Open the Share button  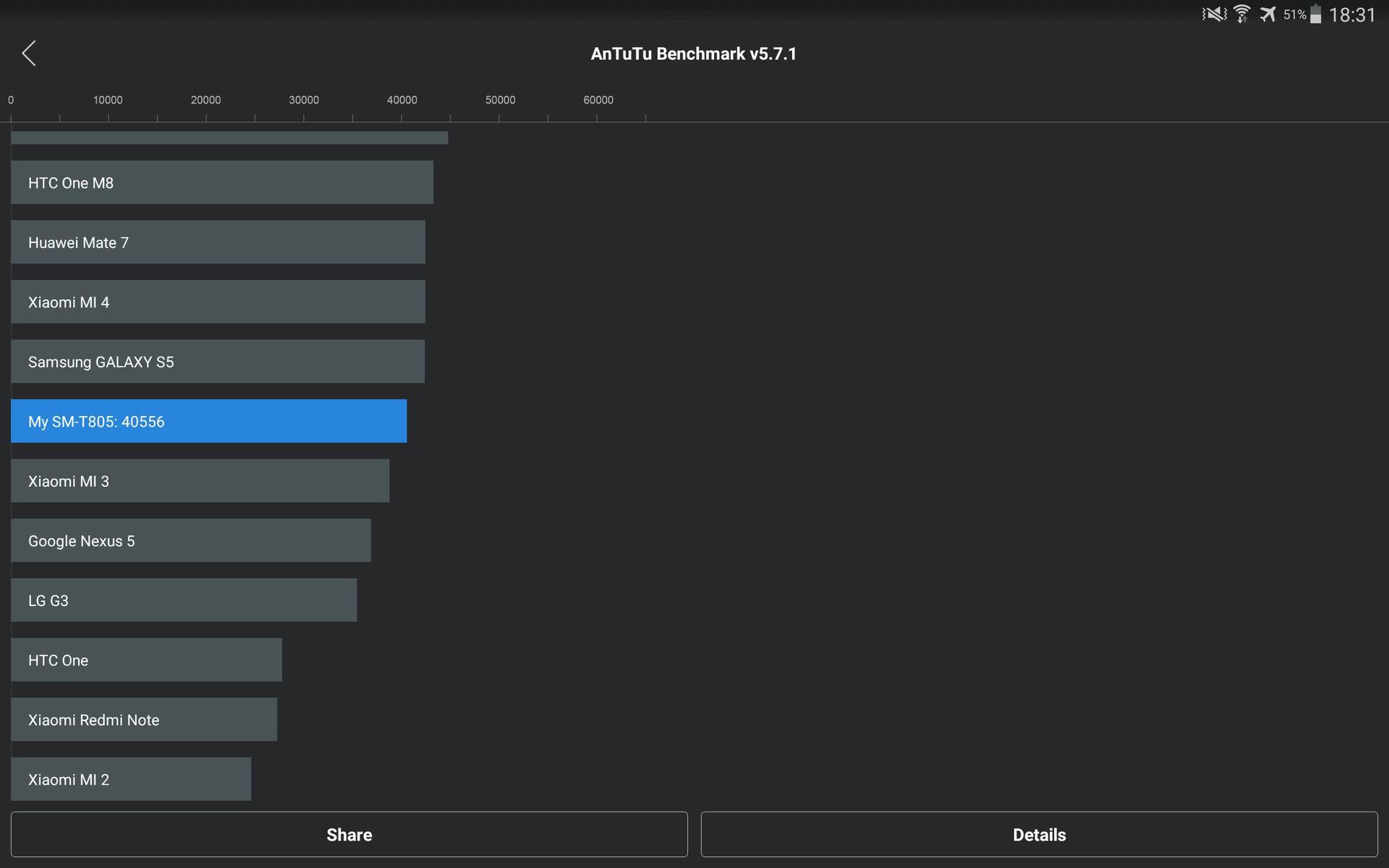(349, 835)
